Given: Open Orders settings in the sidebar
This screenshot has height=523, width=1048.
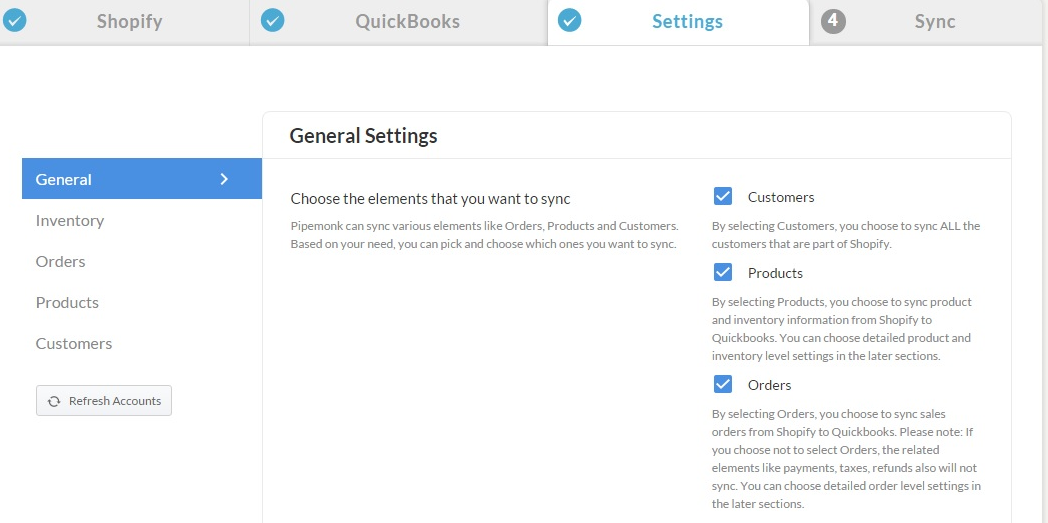Looking at the screenshot, I should 60,262.
